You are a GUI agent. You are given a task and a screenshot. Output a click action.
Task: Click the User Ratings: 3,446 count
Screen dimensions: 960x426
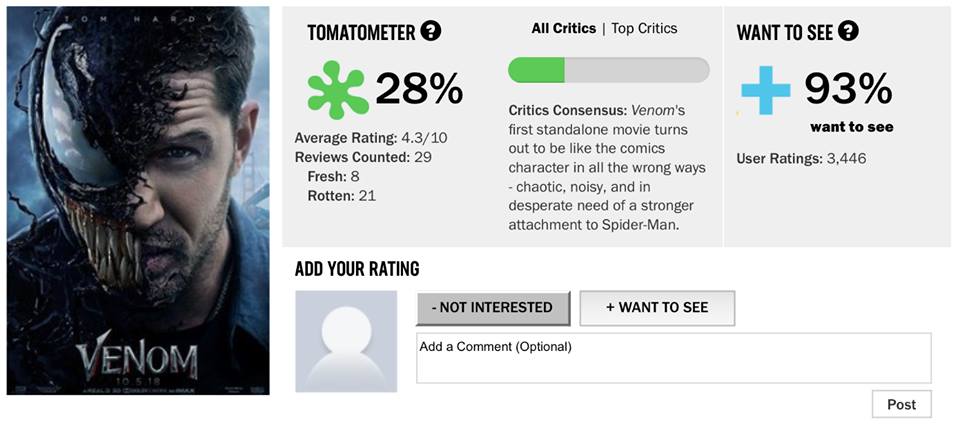801,158
